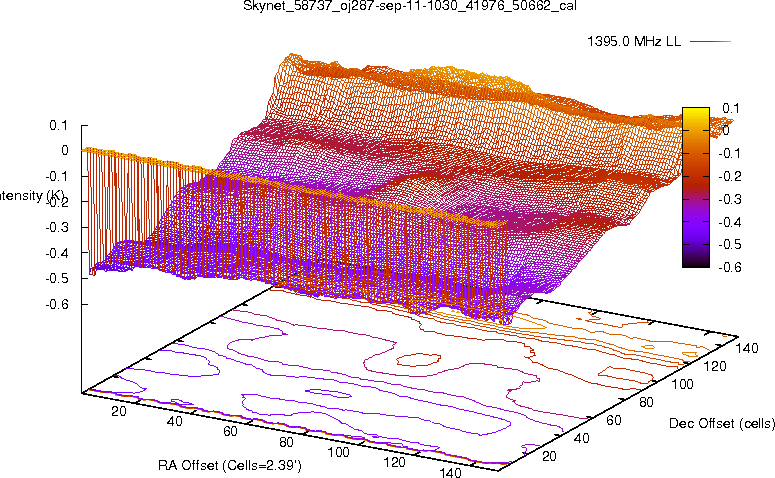The width and height of the screenshot is (775, 478).
Task: Click the RA axis tick label 100
Action: coord(339,452)
